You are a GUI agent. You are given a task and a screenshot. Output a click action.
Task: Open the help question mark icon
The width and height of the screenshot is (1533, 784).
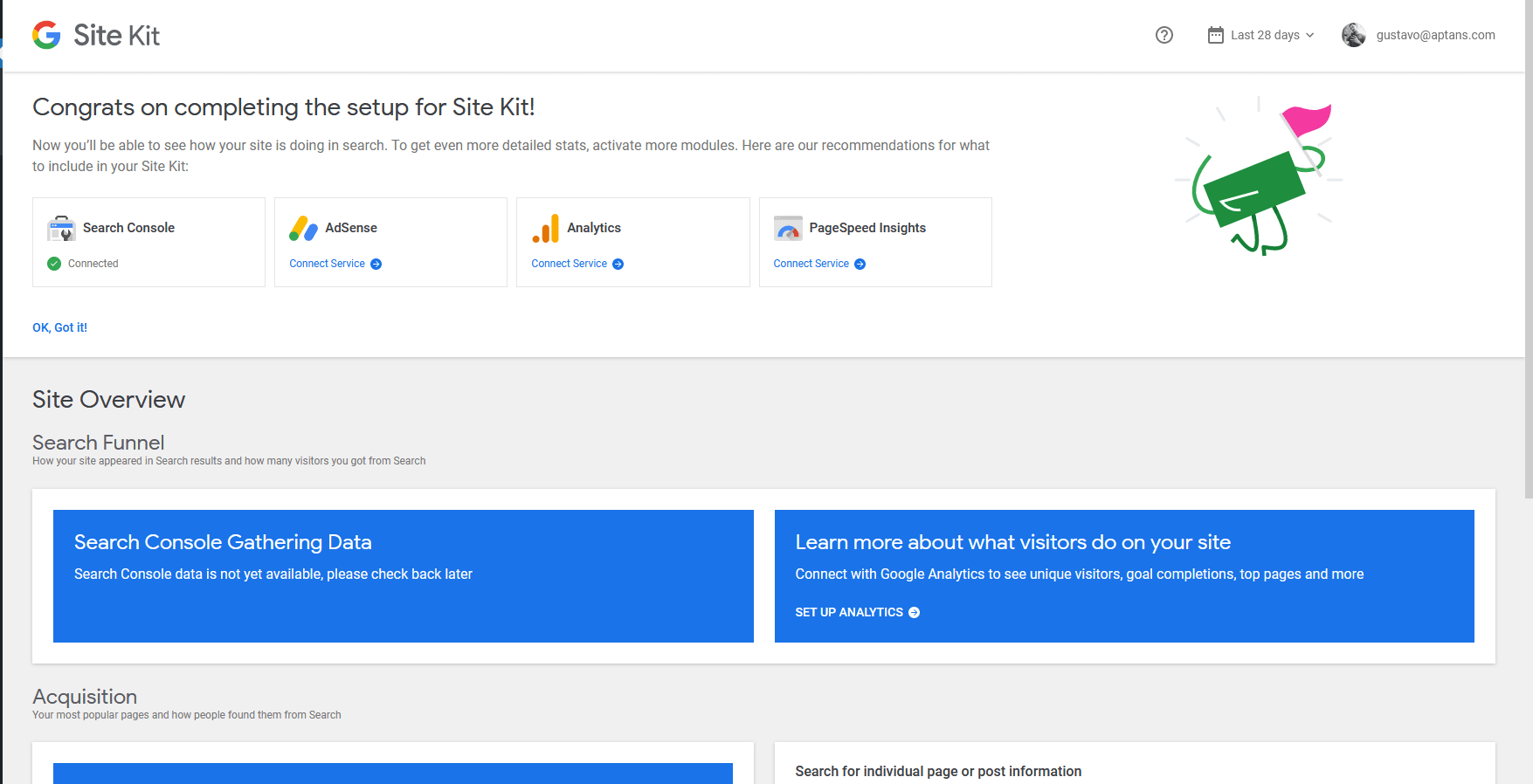tap(1164, 35)
